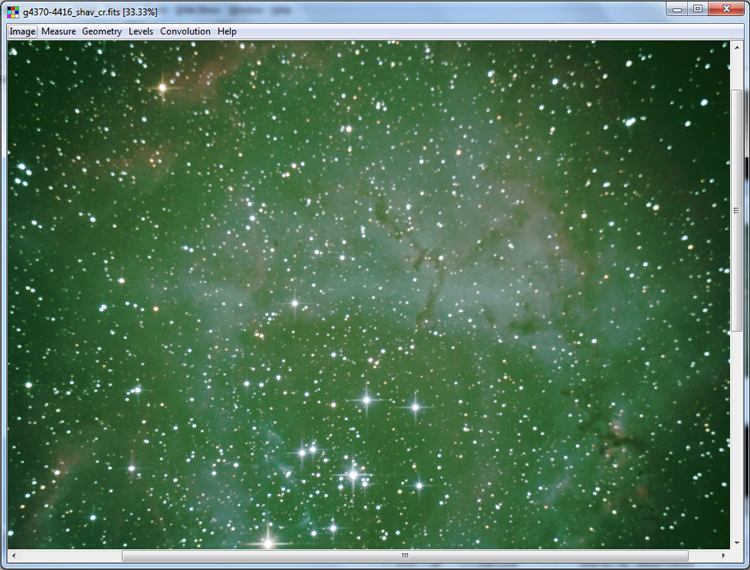Click the vertical scrollbar up arrow
This screenshot has width=750, height=570.
(737, 47)
